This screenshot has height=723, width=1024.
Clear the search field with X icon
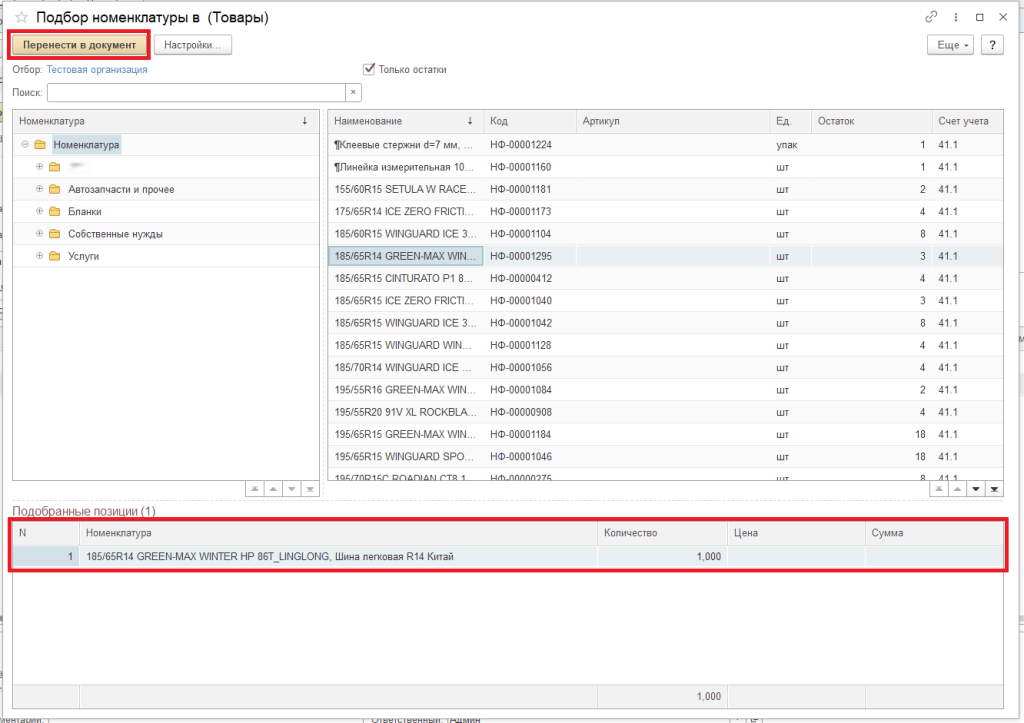click(352, 92)
